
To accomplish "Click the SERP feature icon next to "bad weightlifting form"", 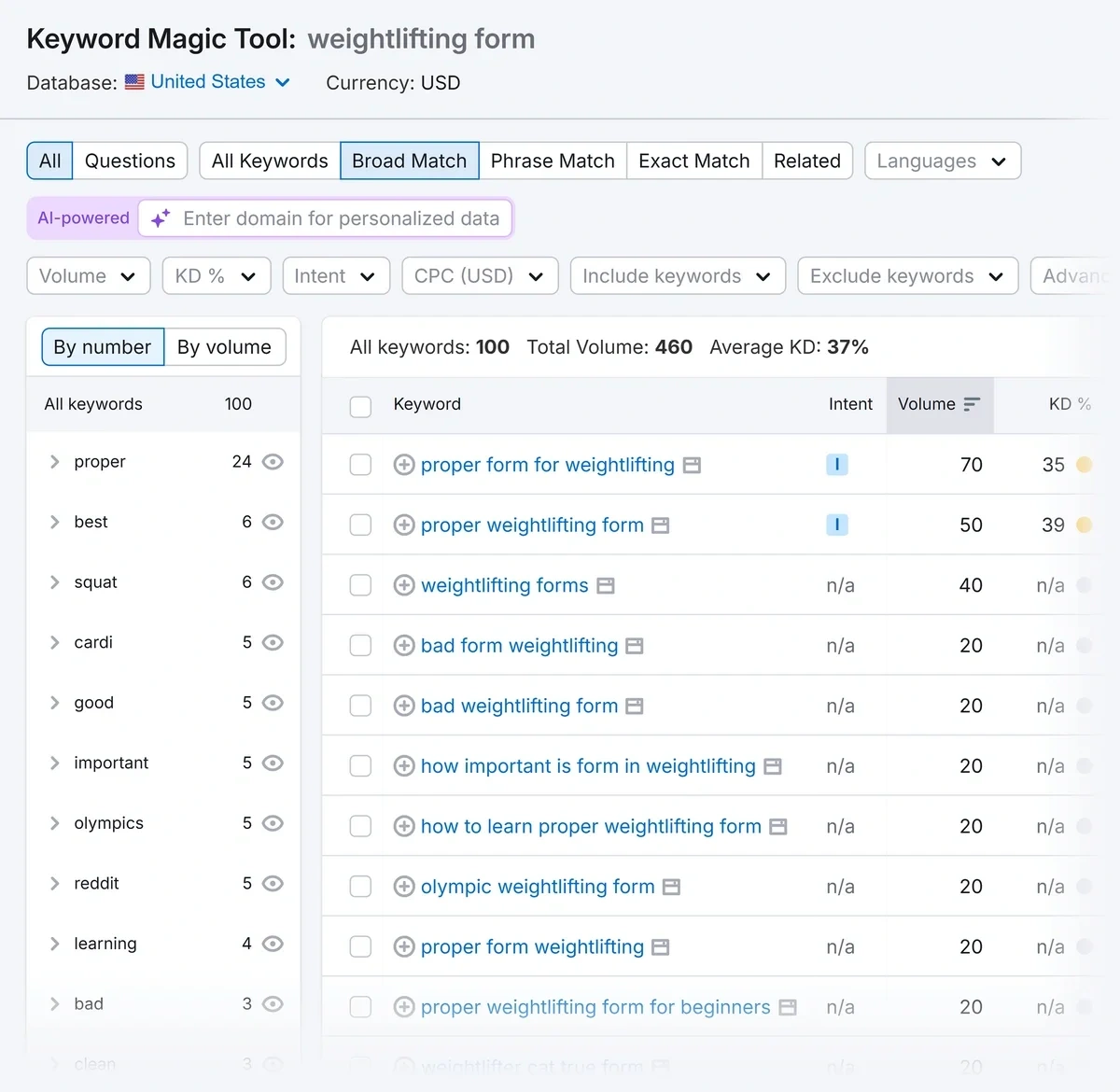I will tap(637, 706).
